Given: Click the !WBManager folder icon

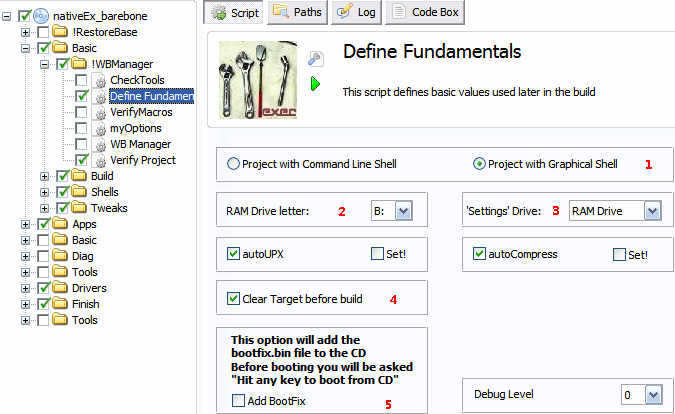Looking at the screenshot, I should (x=79, y=64).
